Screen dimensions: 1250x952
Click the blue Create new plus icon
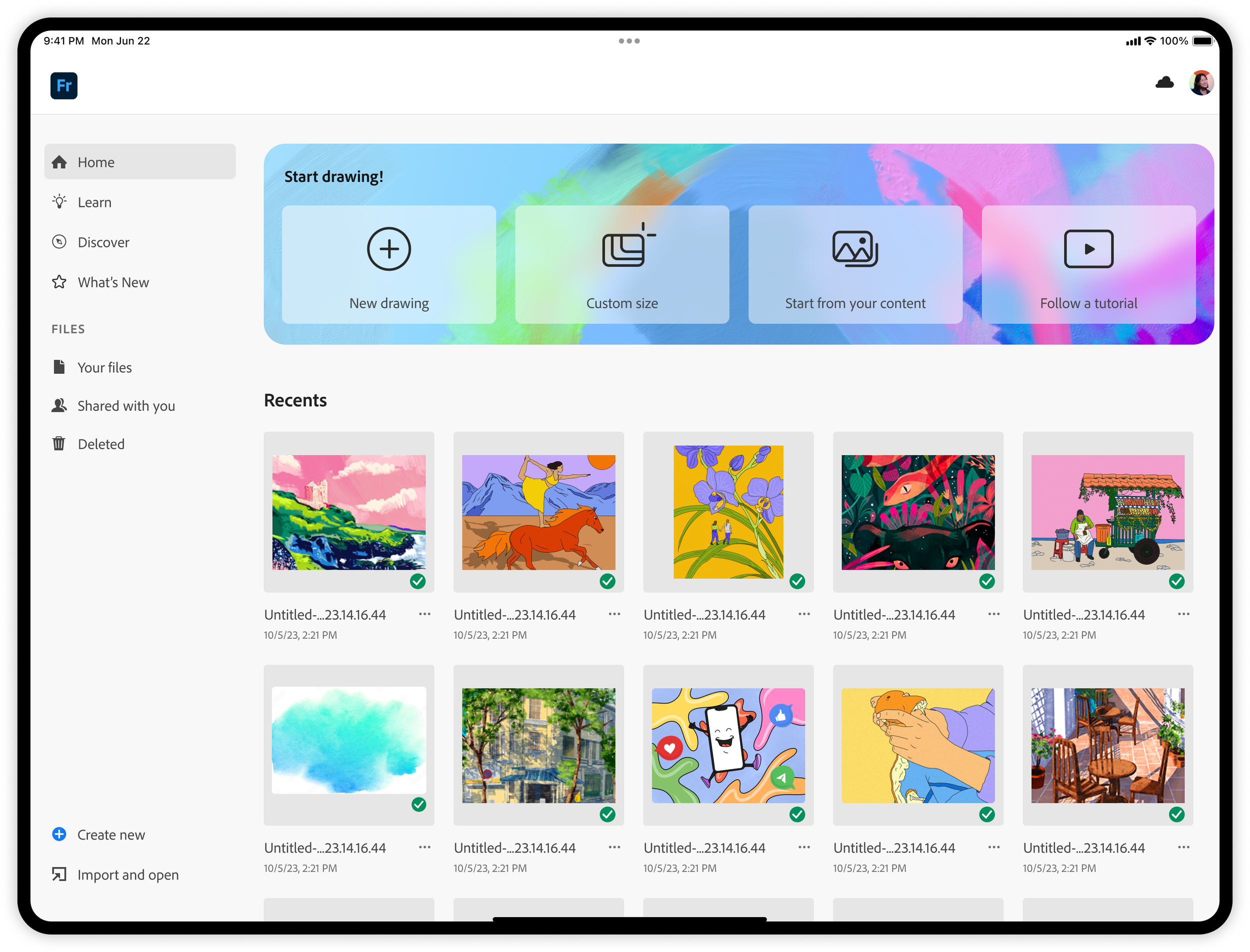[x=59, y=834]
